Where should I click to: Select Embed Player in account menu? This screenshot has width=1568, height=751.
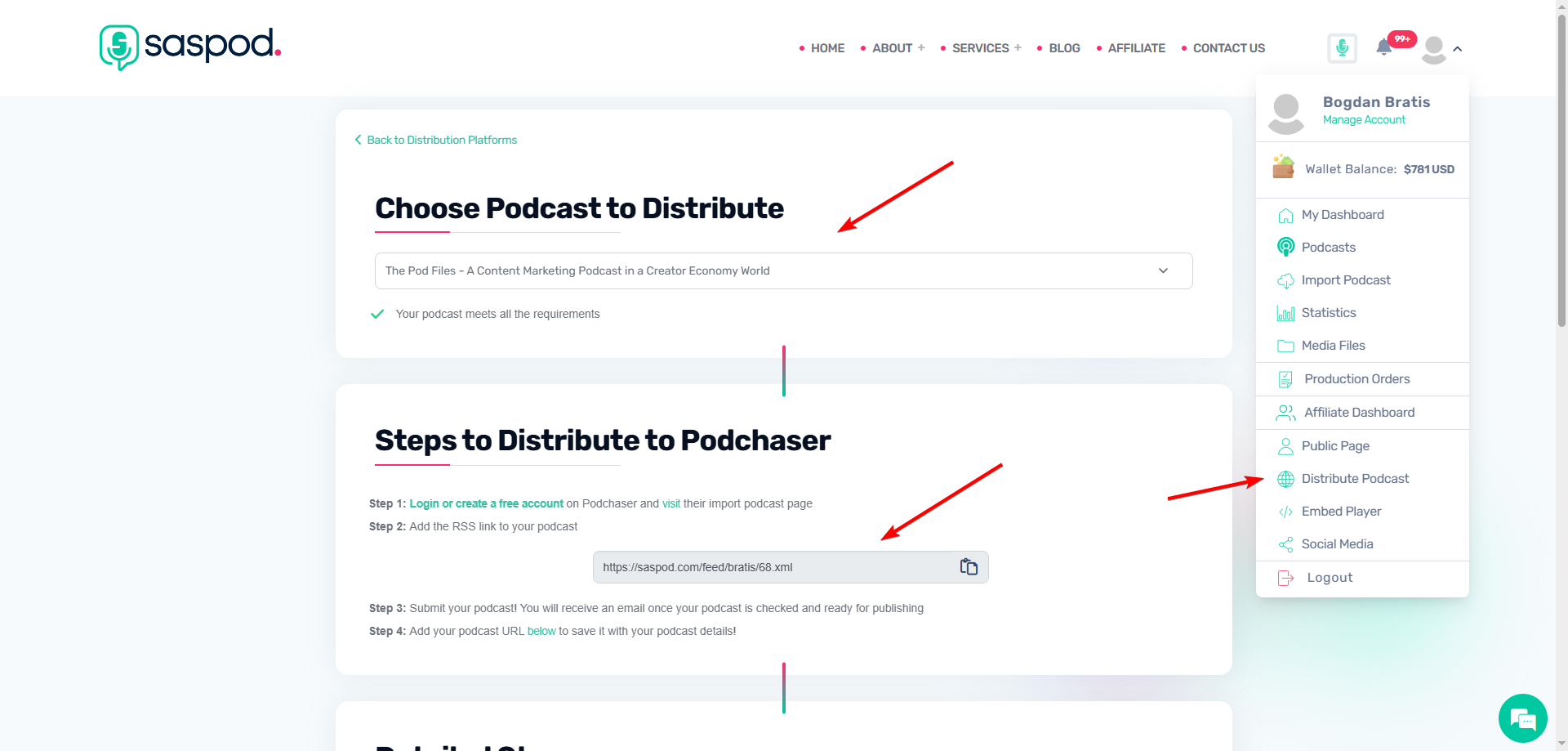click(1341, 512)
